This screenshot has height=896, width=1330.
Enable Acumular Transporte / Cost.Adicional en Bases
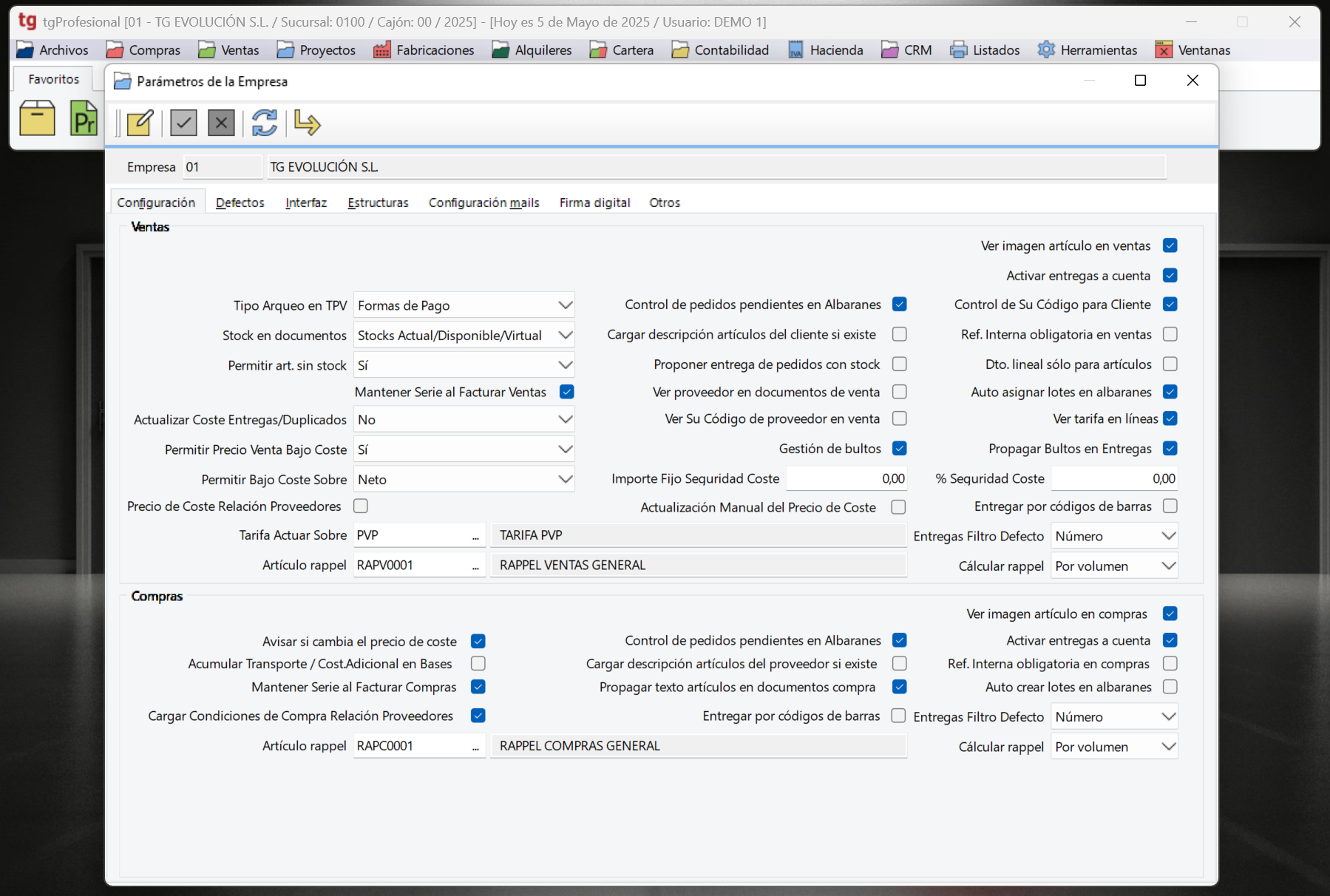point(478,664)
